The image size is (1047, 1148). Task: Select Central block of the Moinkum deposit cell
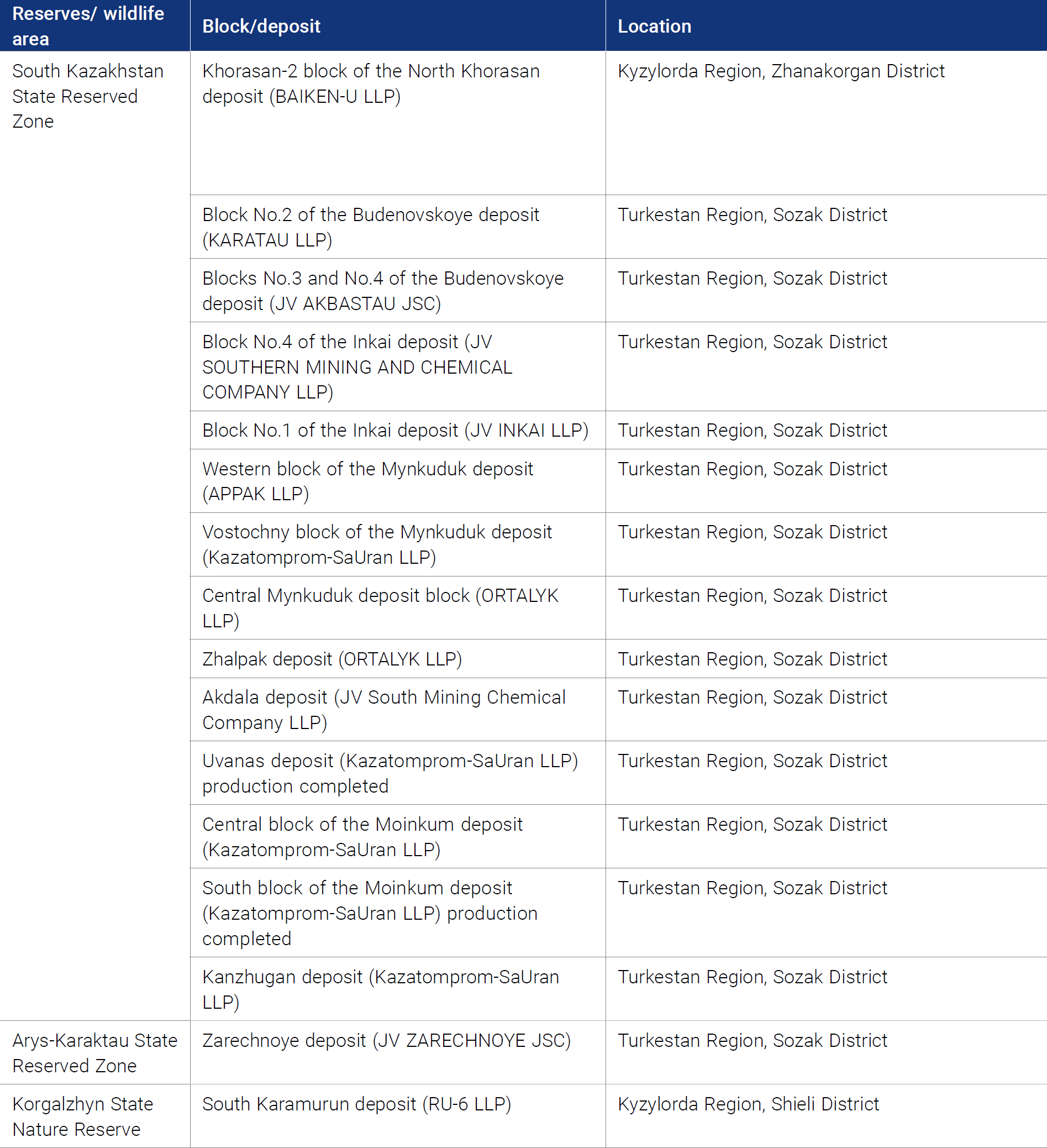click(397, 836)
